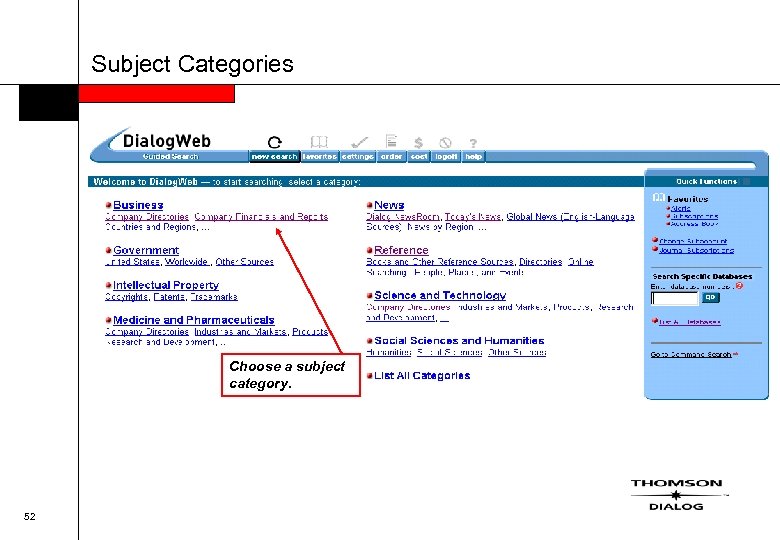Open the Patents link
Image resolution: width=780 pixels, height=540 pixels.
[169, 297]
